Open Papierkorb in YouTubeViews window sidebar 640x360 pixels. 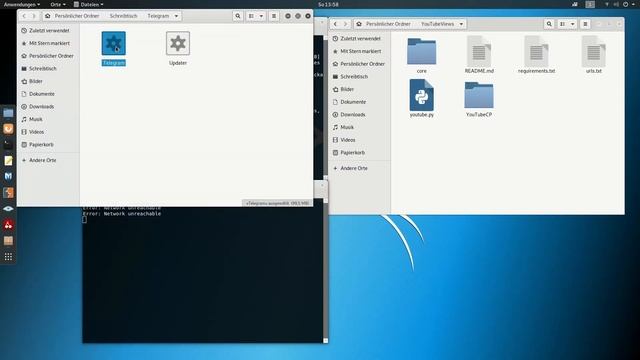pyautogui.click(x=360, y=153)
